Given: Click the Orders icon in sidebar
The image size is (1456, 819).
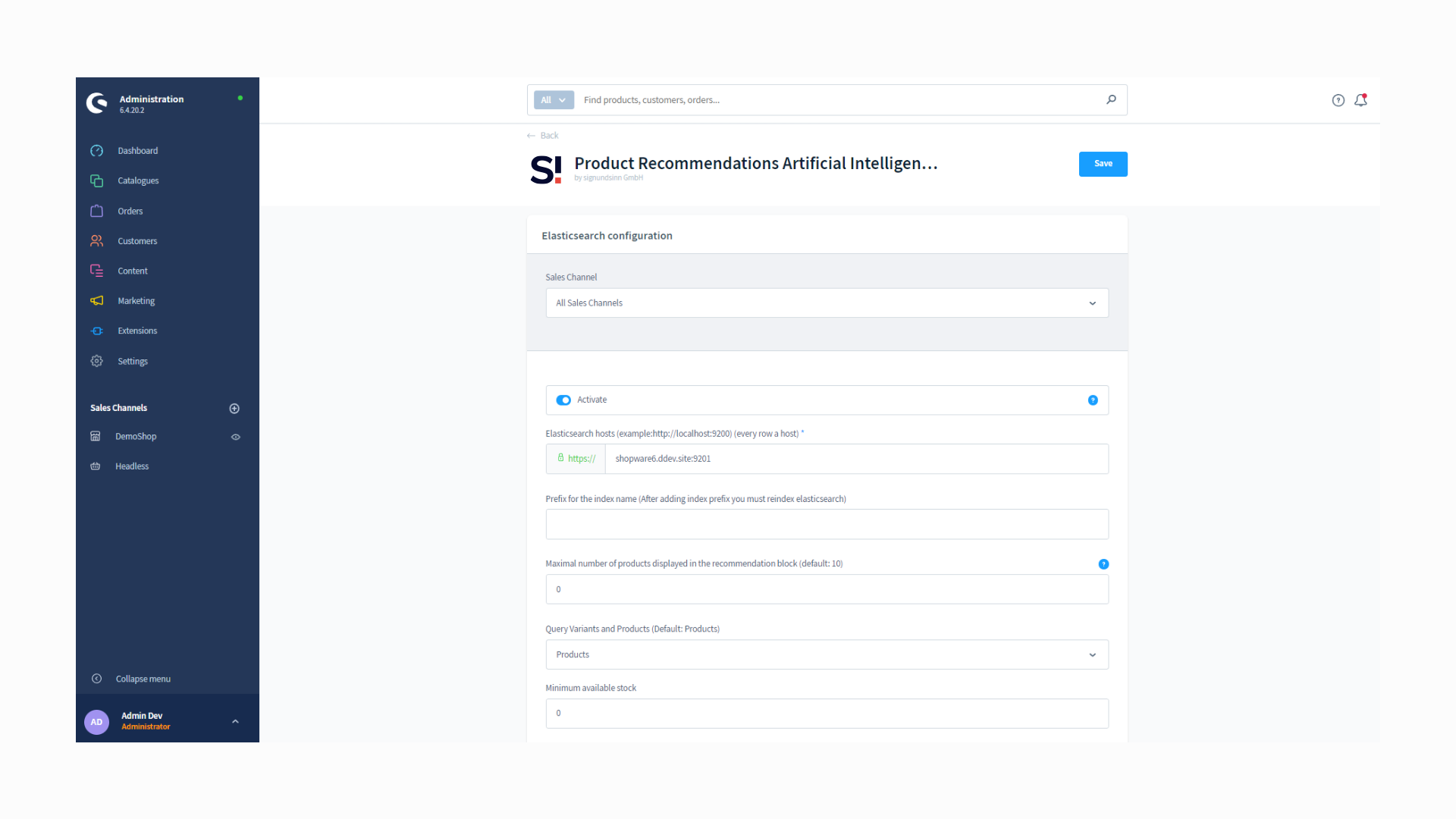Looking at the screenshot, I should (96, 210).
